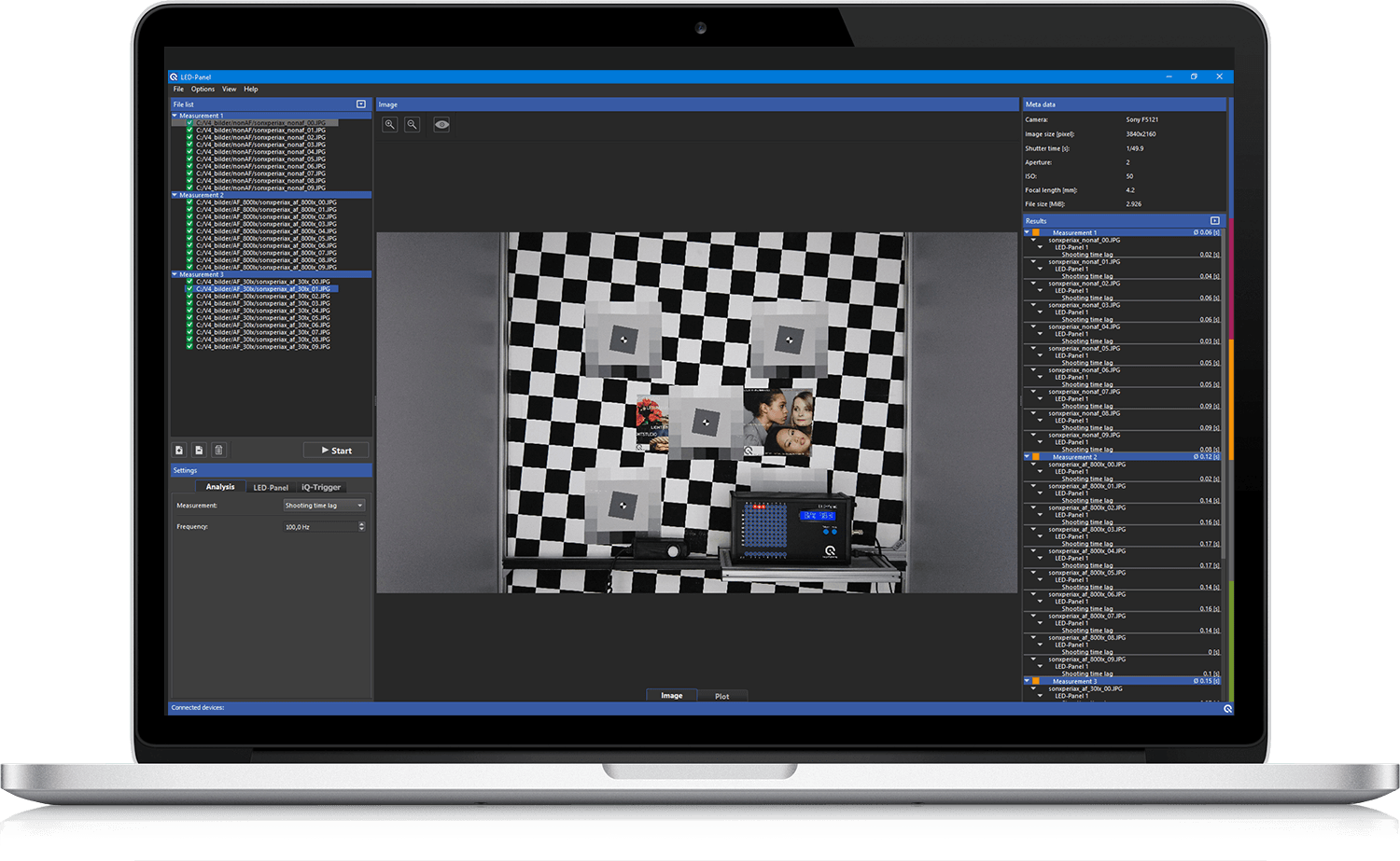Click the zoom out magnifier icon
1400x861 pixels.
pos(412,125)
